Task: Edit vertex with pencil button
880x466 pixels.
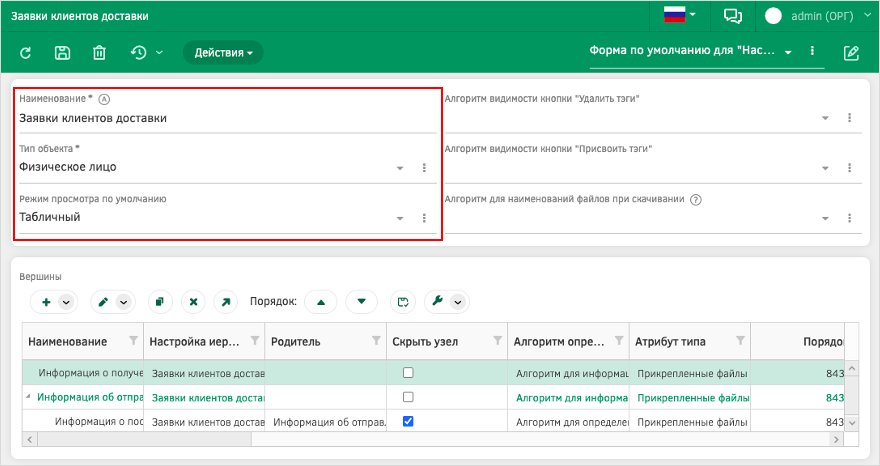Action: 103,302
